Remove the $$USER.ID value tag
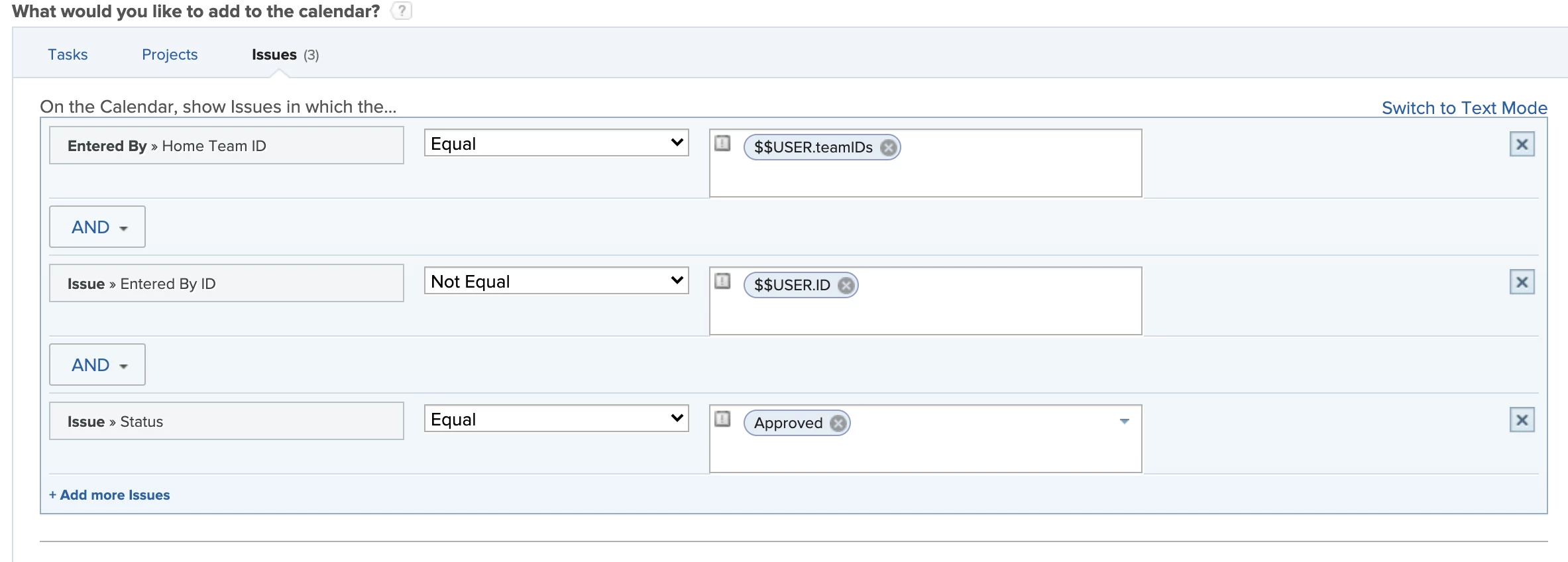The image size is (1568, 562). pos(846,285)
